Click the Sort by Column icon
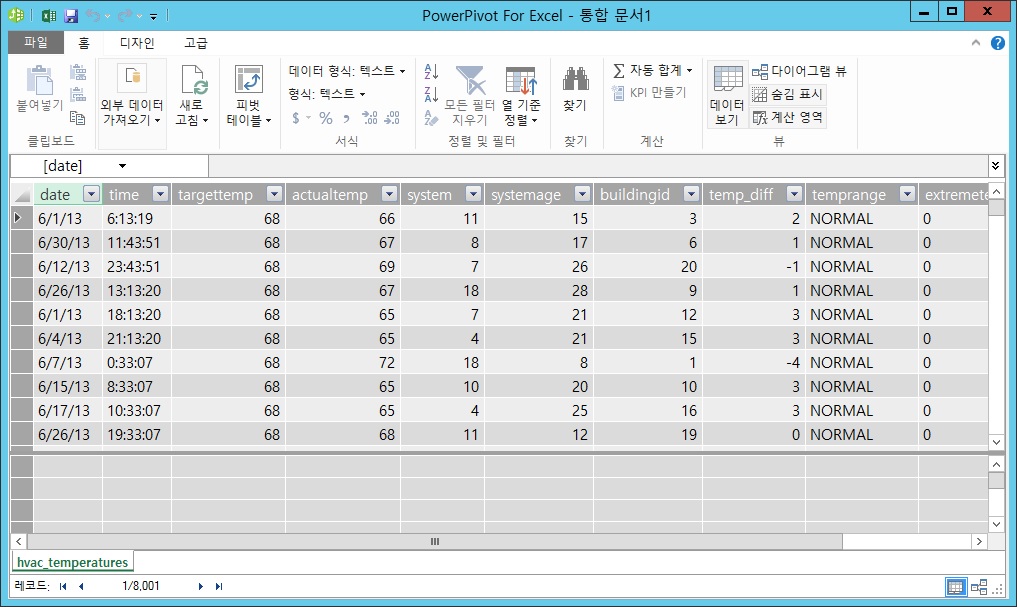Image resolution: width=1017 pixels, height=607 pixels. point(521,80)
